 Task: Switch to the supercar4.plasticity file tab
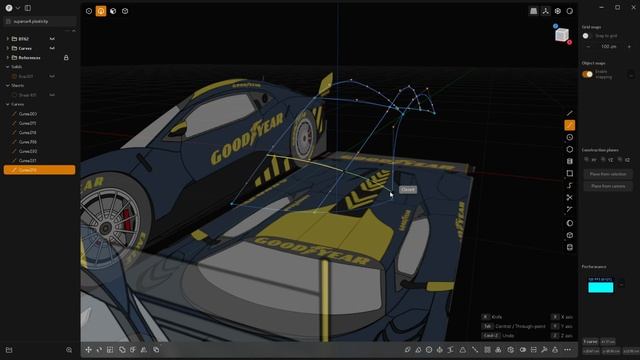click(40, 21)
